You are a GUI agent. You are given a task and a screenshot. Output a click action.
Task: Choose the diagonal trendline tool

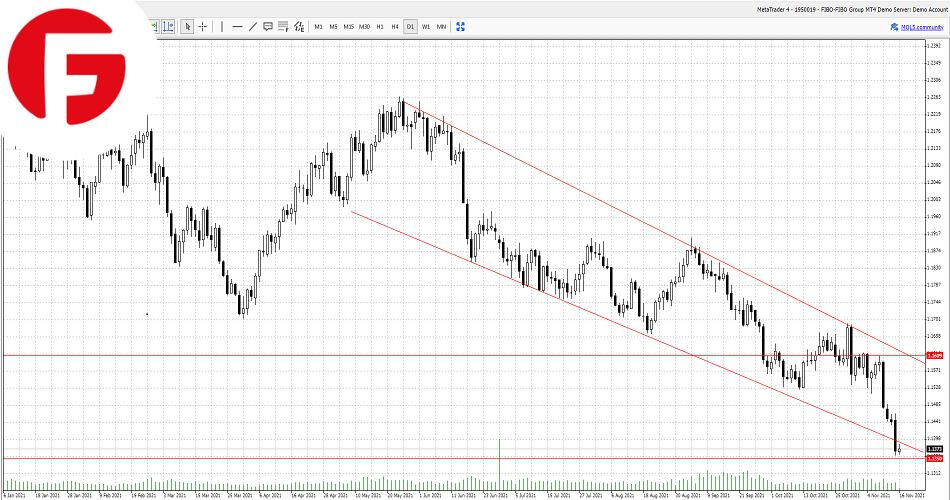(x=252, y=27)
